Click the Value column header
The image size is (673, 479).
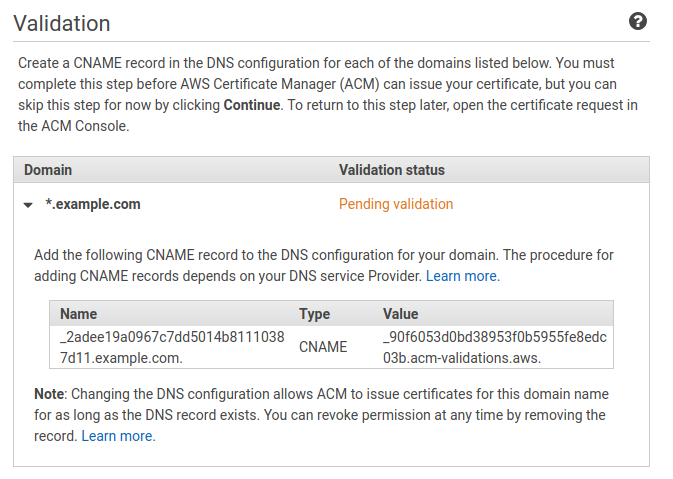[x=400, y=314]
